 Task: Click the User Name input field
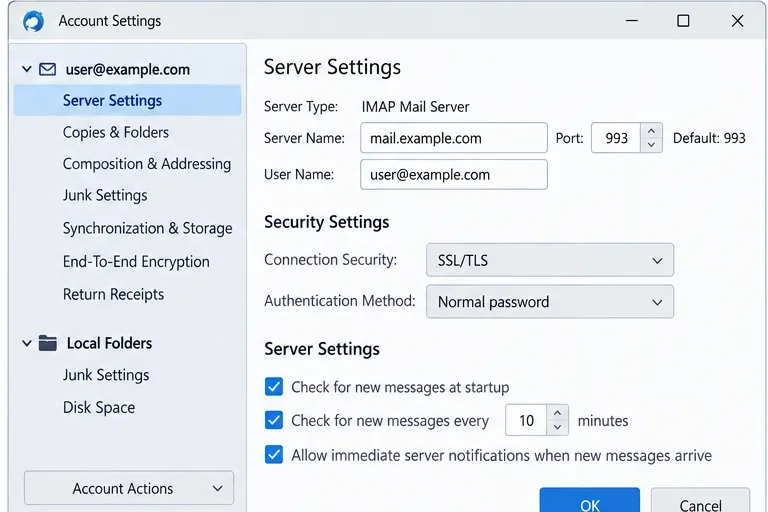tap(454, 174)
